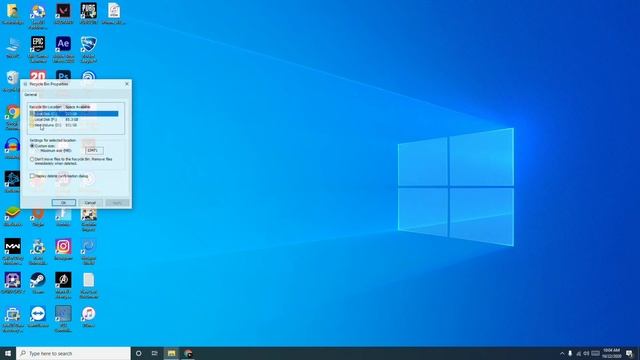Screen dimensions: 640x360
Task: Click the Space Available column header
Action: (78, 107)
